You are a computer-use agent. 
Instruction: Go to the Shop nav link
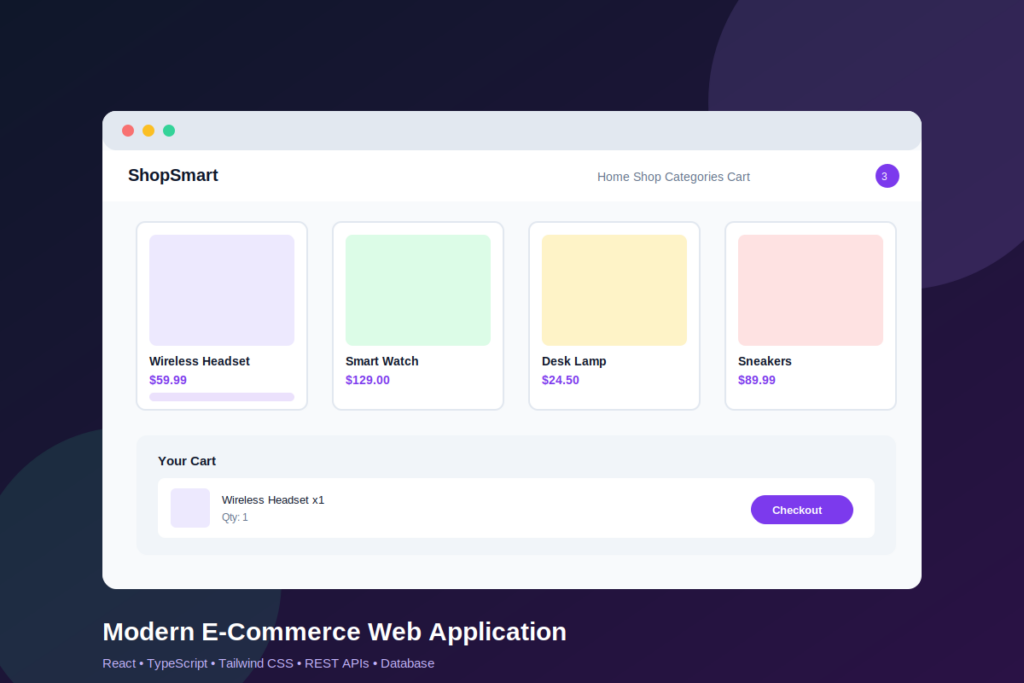[x=647, y=177]
